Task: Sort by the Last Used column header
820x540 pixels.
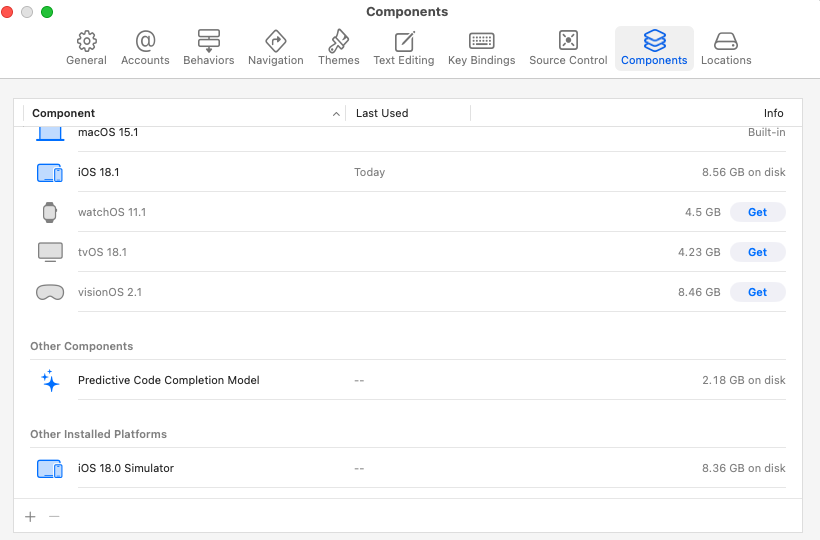Action: tap(382, 113)
